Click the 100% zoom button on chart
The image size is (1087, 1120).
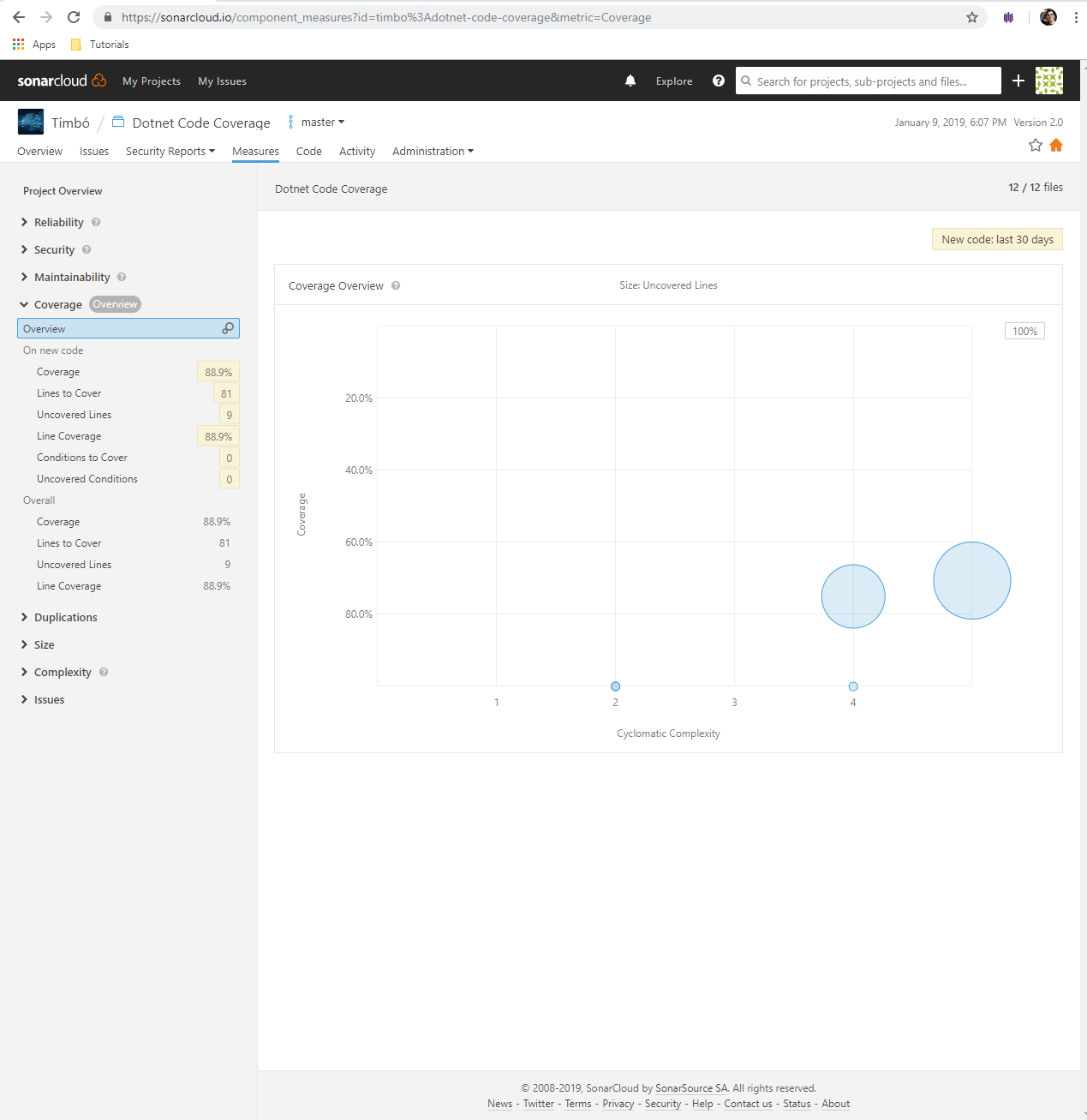(x=1024, y=331)
